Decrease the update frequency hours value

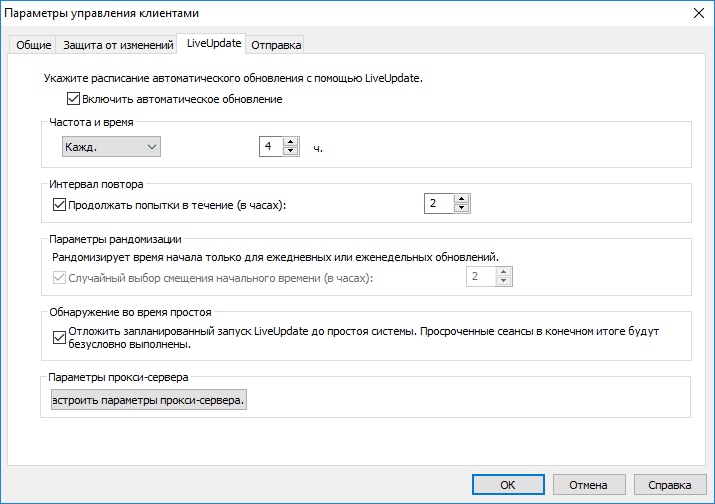291,152
